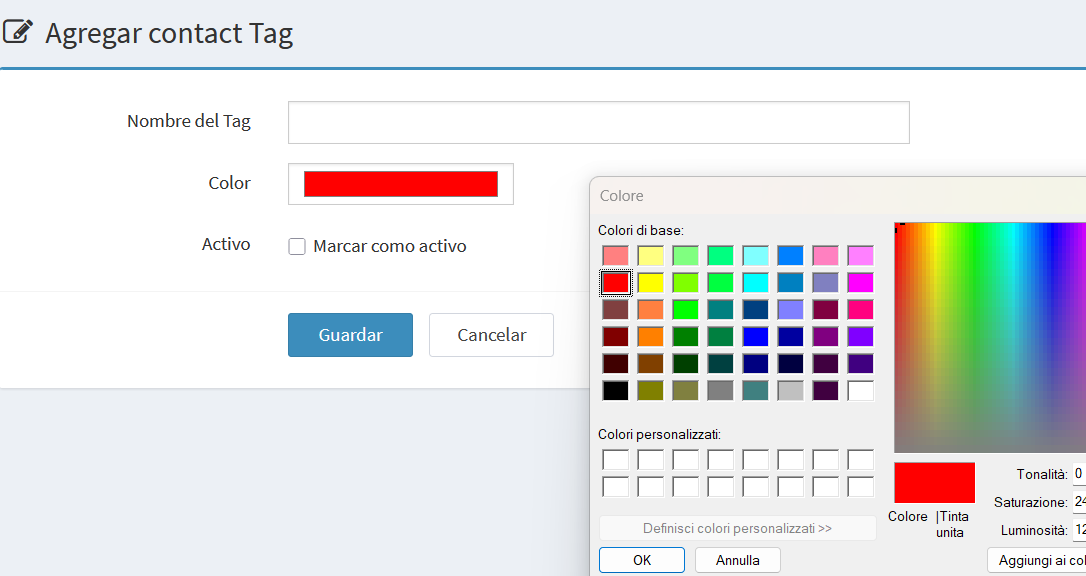The image size is (1086, 576).
Task: Check the Marcar como activo checkbox
Action: pos(296,246)
